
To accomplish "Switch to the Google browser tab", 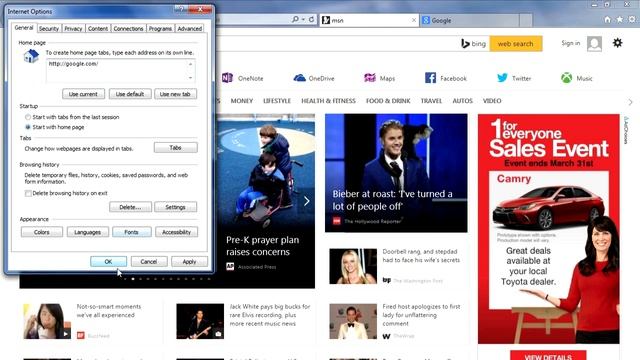I will pos(469,20).
